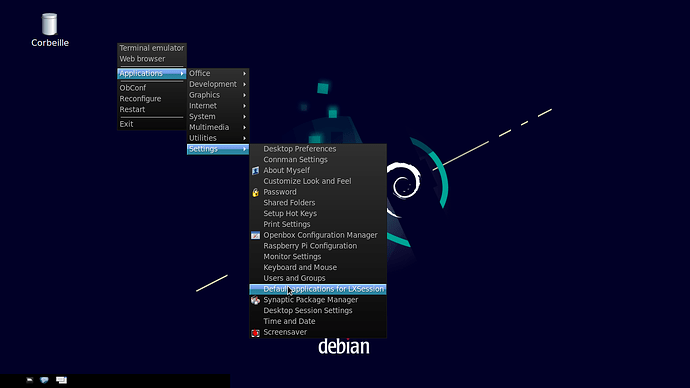This screenshot has height=388, width=690.
Task: Open Openbox Configuration Manager entry
Action: tap(318, 235)
